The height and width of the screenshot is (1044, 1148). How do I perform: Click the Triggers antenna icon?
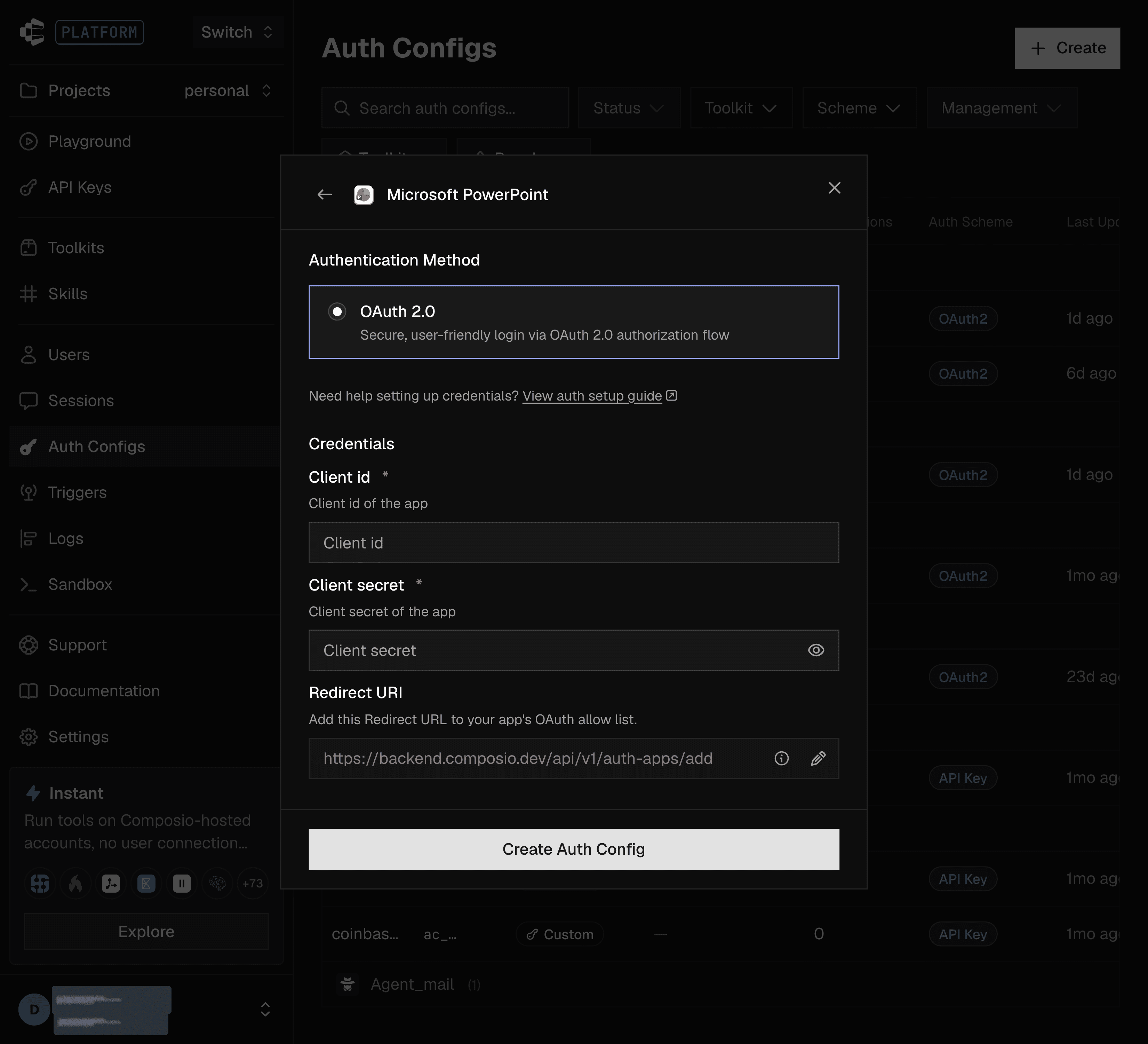pyautogui.click(x=29, y=493)
